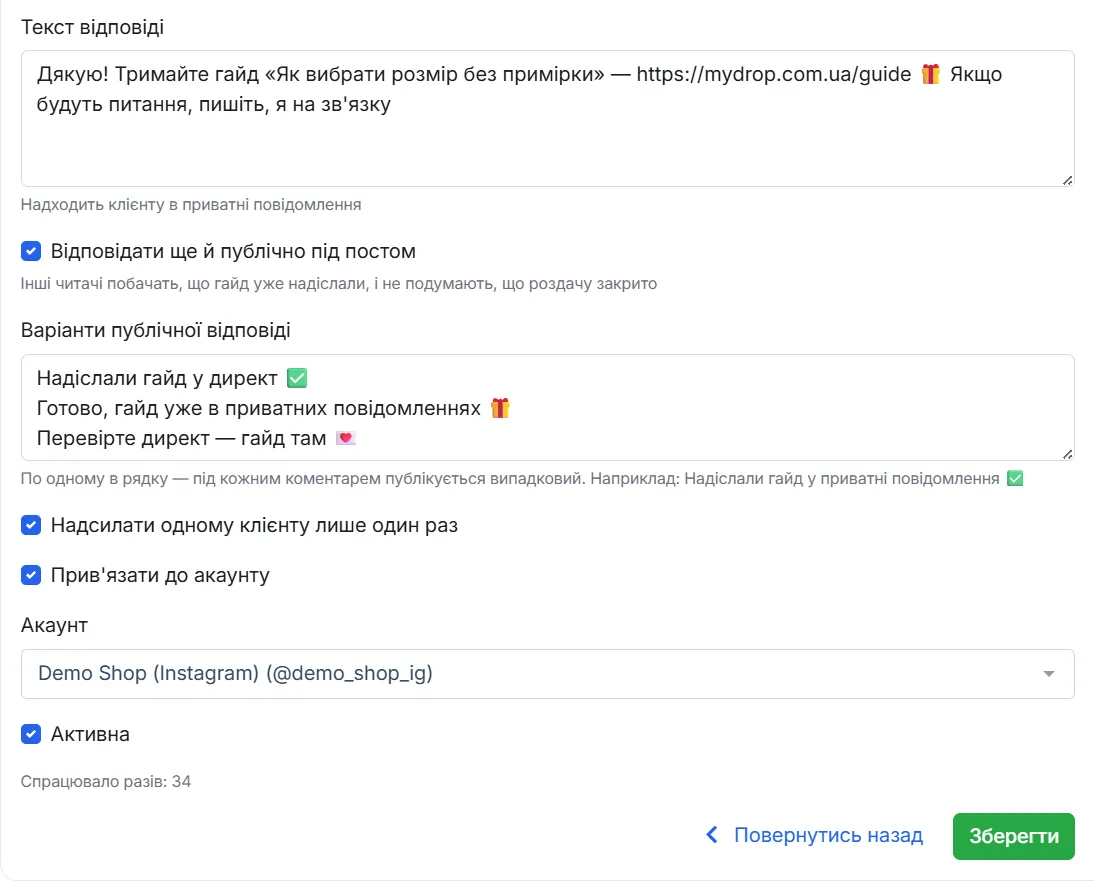Open the Demo Shop (Instagram) account dropdown
Viewport: 1094px width, 881px height.
548,674
